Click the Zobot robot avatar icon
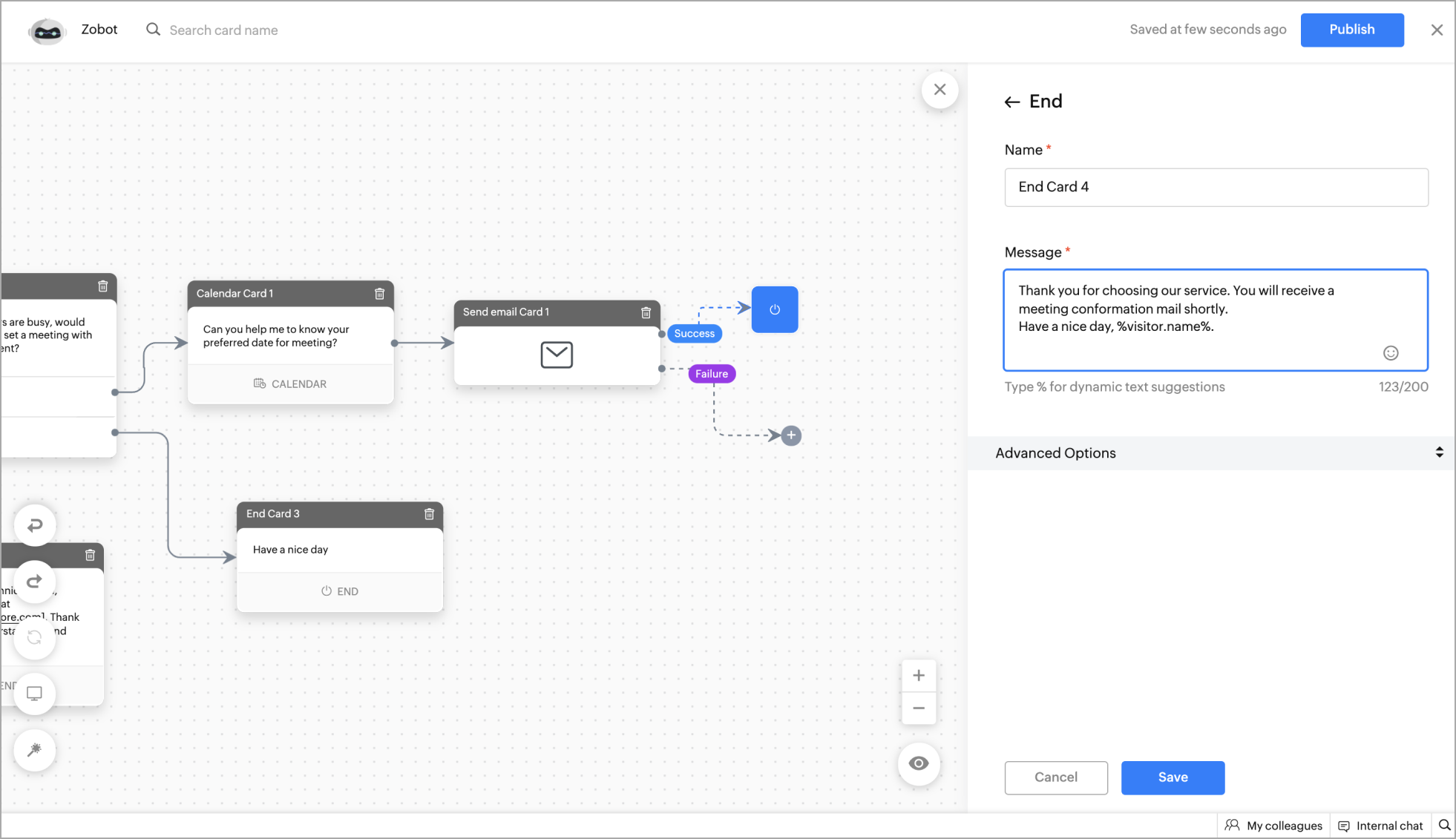 point(47,30)
